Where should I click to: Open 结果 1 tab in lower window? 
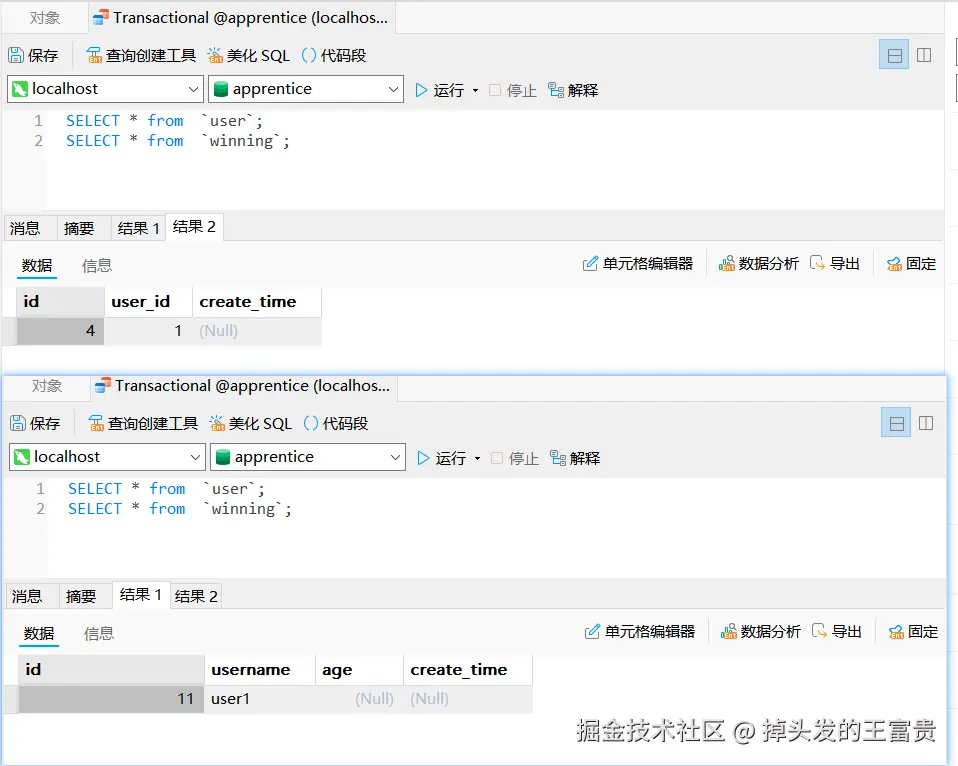pyautogui.click(x=141, y=594)
